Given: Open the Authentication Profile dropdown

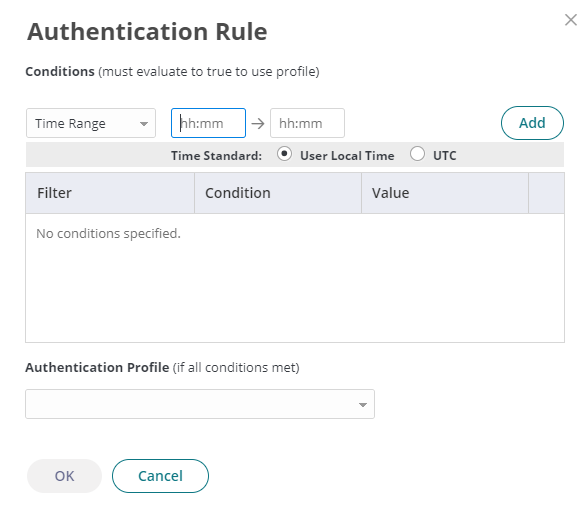Looking at the screenshot, I should tap(200, 404).
